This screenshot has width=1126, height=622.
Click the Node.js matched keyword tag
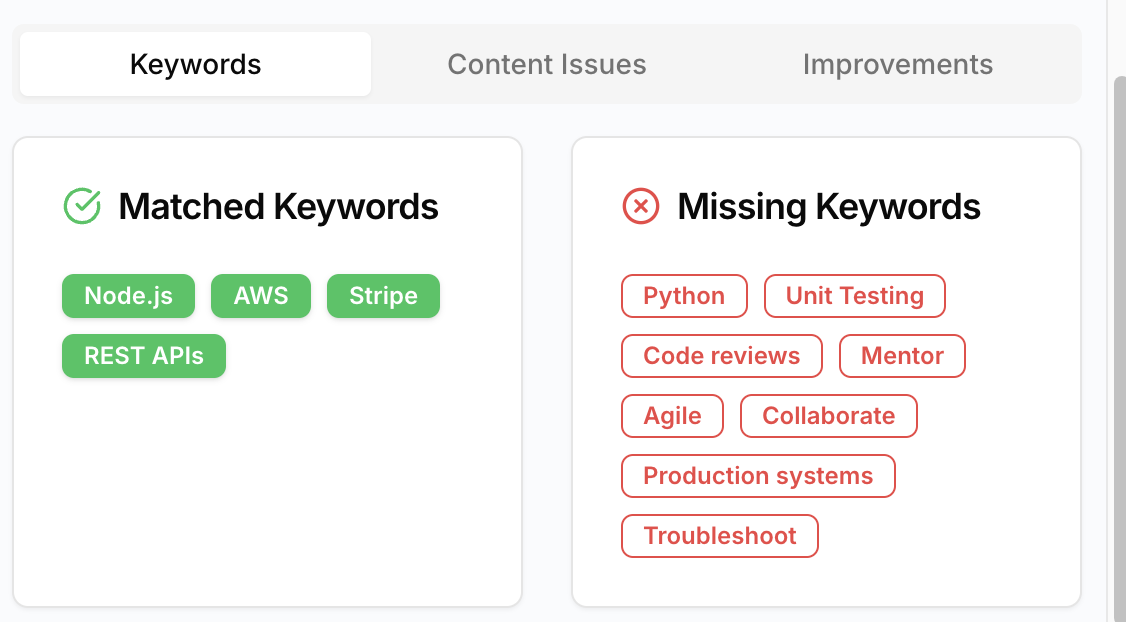coord(128,296)
